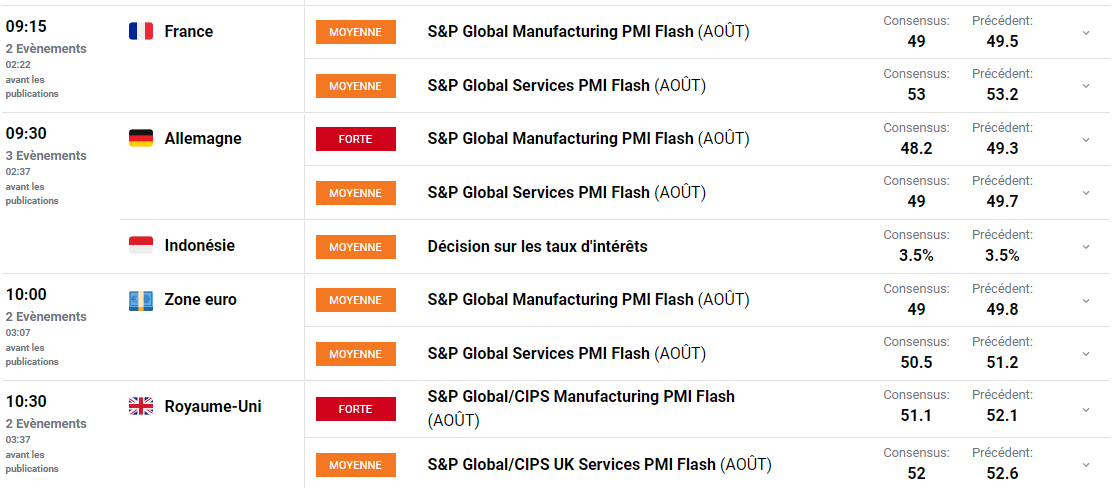
Task: Expand France Services PMI Flash details
Action: point(1086,86)
